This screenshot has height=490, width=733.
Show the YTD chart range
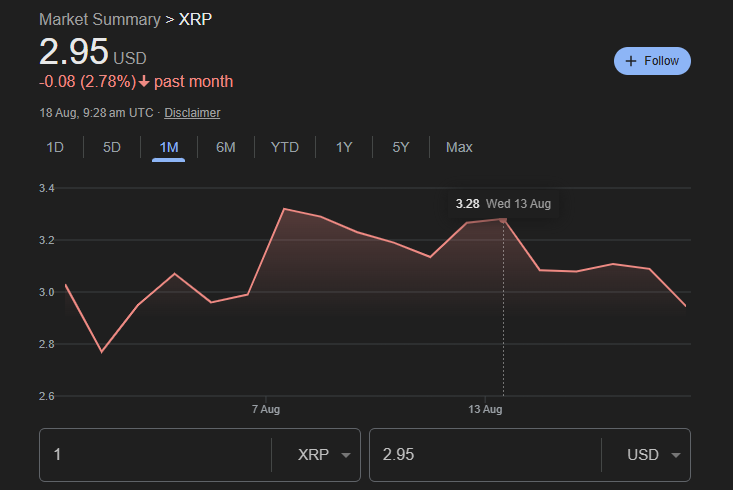coord(285,147)
